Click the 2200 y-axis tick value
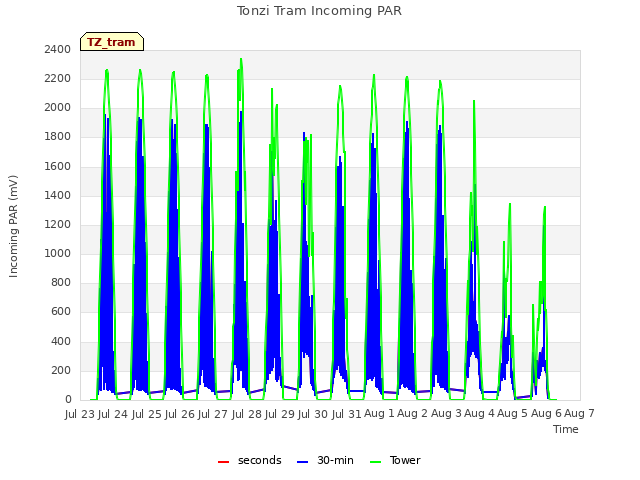640x480 pixels. [x=58, y=78]
